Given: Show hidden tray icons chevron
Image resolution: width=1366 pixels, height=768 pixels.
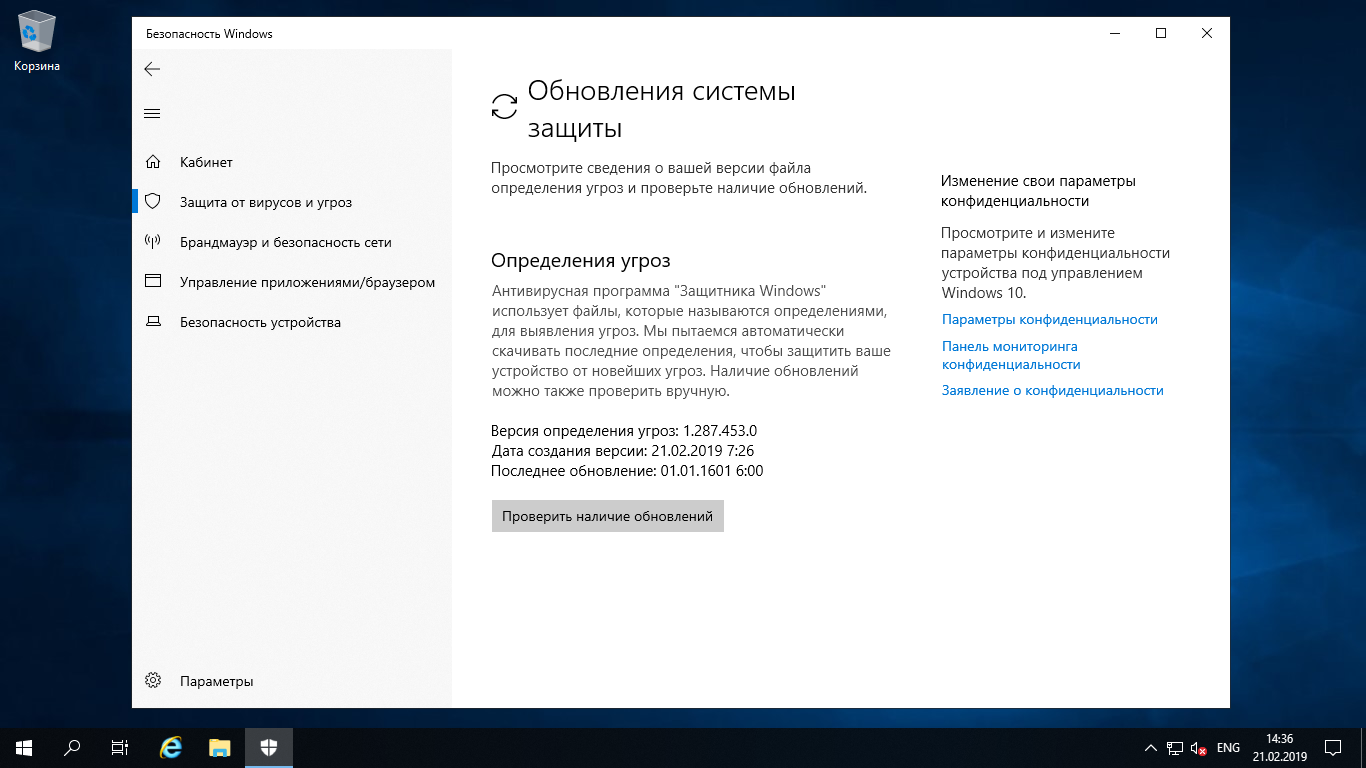Looking at the screenshot, I should [x=1151, y=748].
